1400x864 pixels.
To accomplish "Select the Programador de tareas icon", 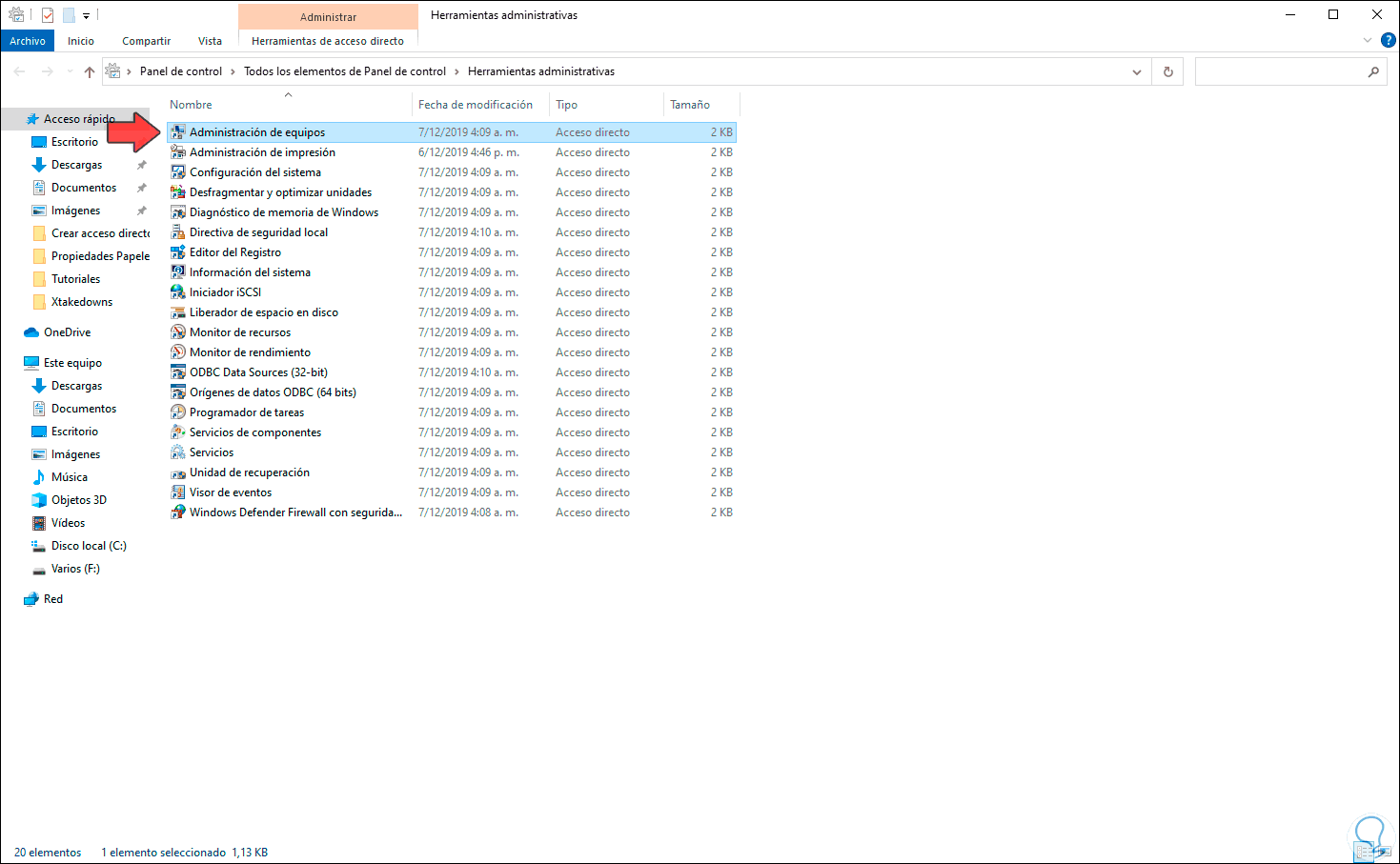I will click(x=178, y=412).
